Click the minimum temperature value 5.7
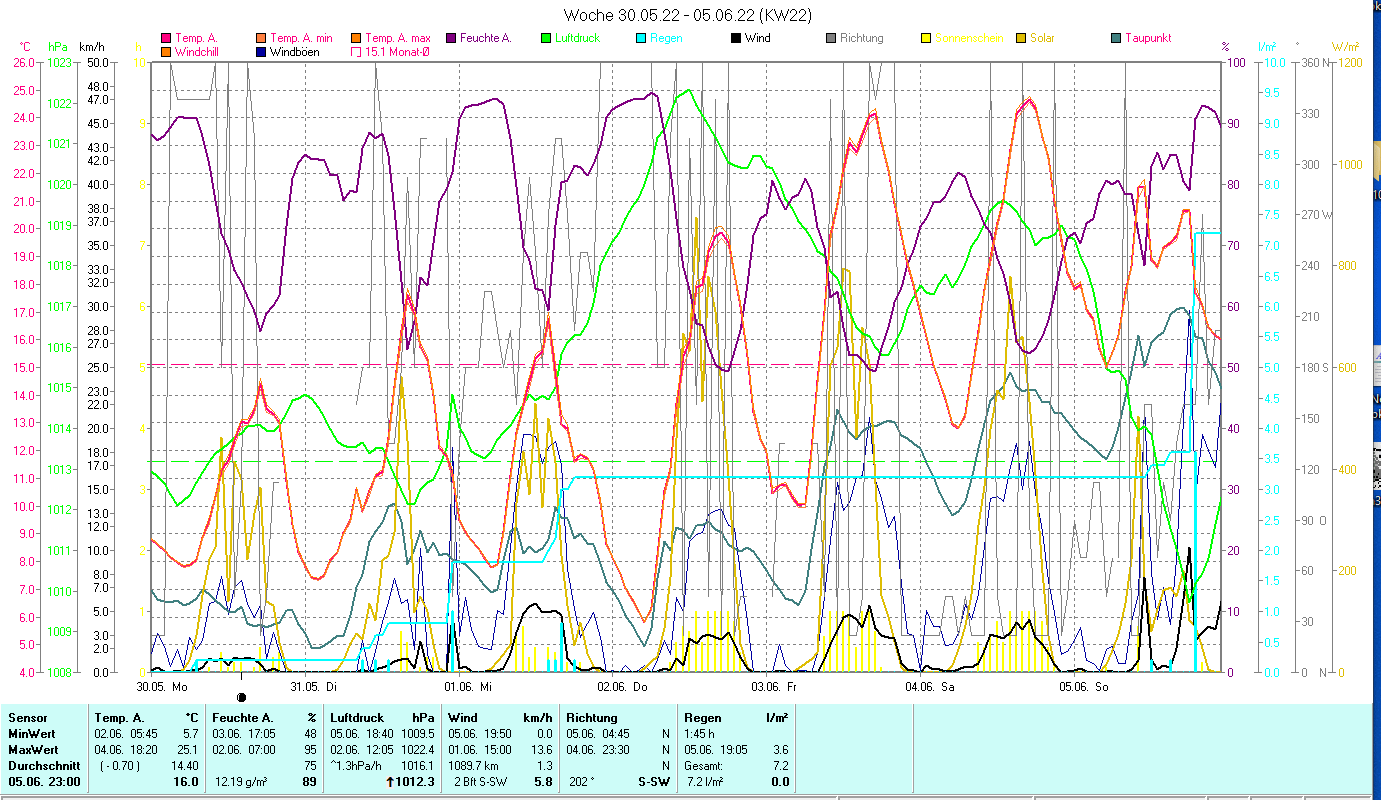This screenshot has width=1381, height=800. 190,734
